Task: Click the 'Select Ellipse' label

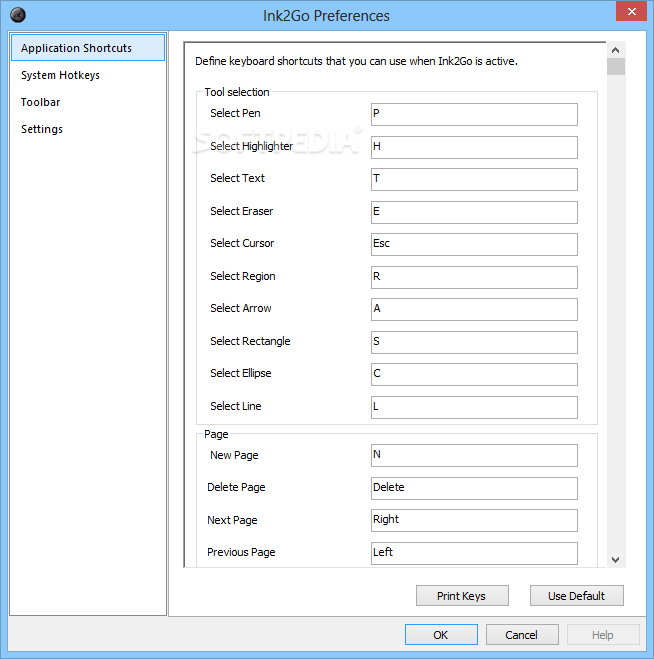Action: coord(241,373)
